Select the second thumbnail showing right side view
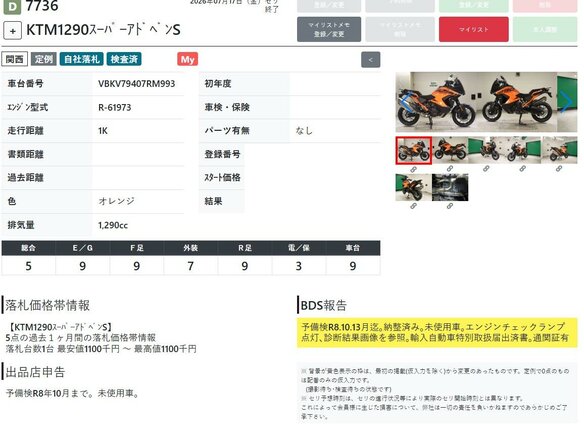Viewport: 584px width, 438px height. coord(450,150)
